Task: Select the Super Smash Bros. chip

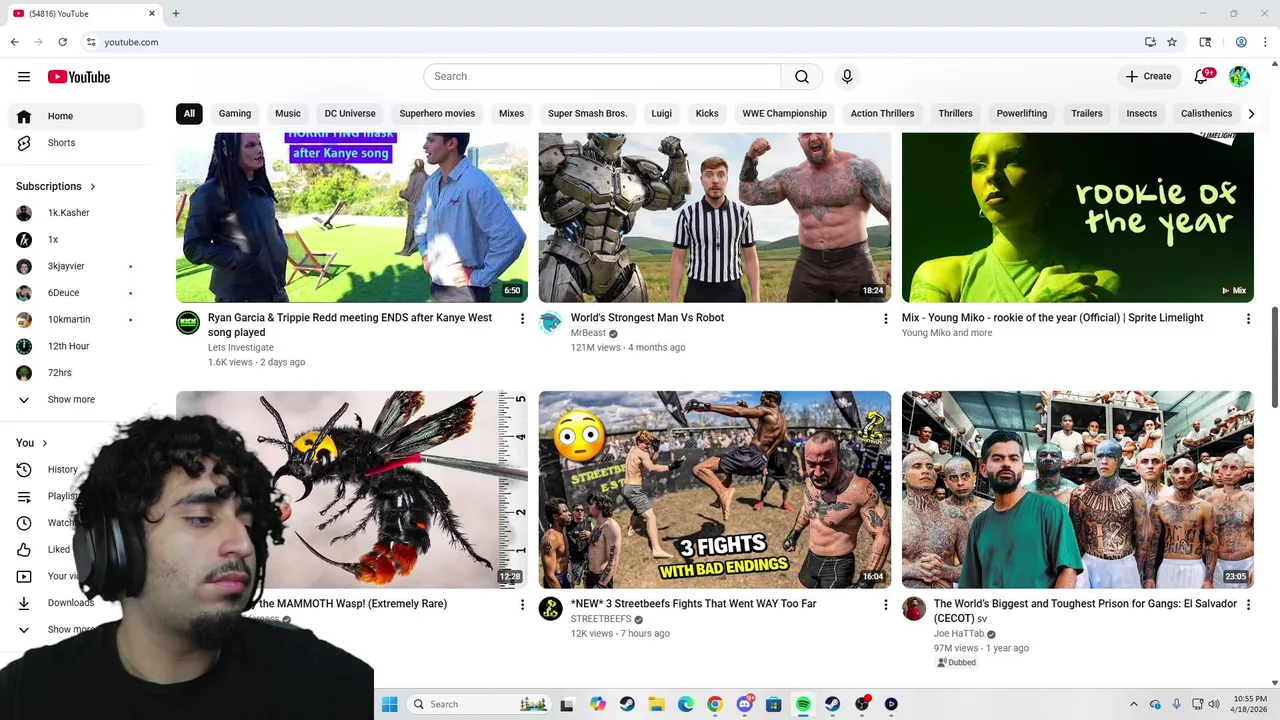Action: pos(588,114)
